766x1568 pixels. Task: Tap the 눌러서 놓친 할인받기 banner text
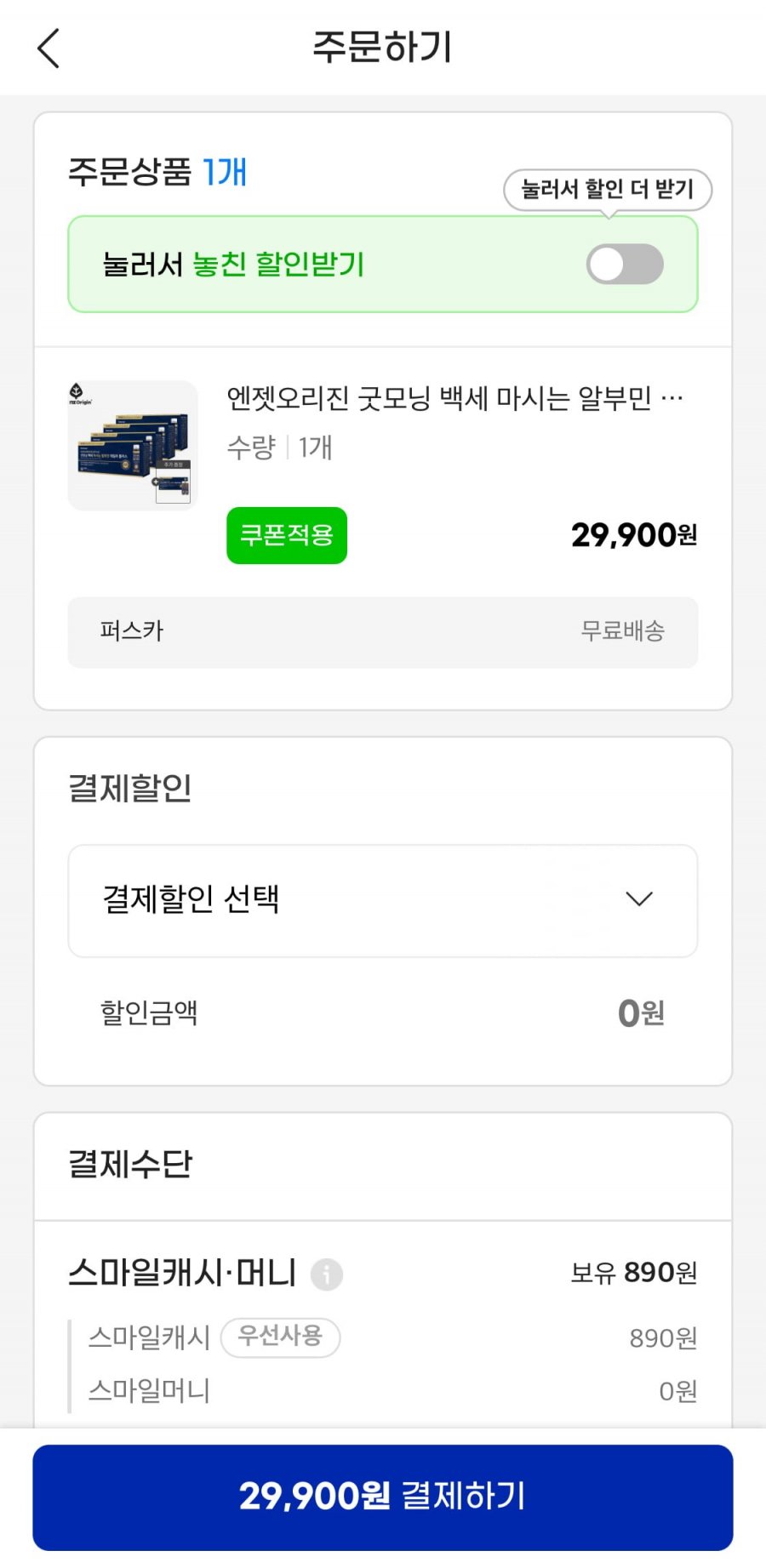(233, 265)
